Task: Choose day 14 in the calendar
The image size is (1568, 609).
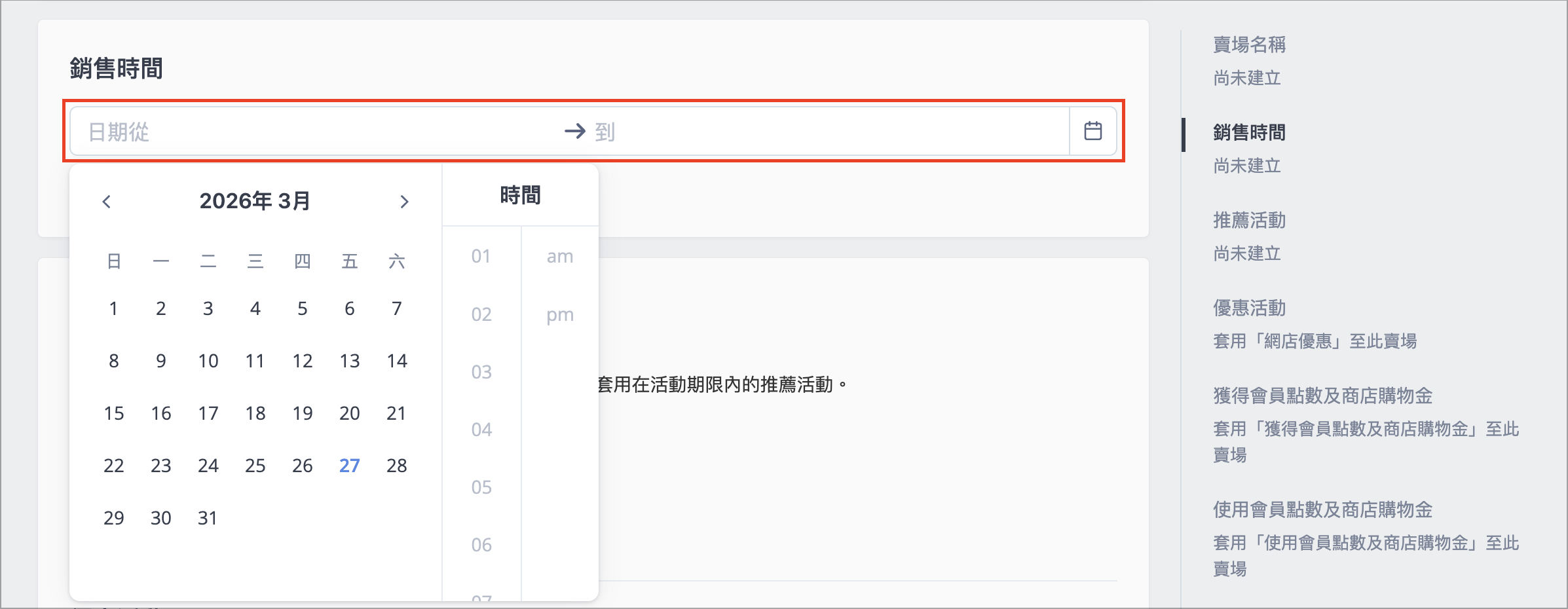Action: coord(397,361)
